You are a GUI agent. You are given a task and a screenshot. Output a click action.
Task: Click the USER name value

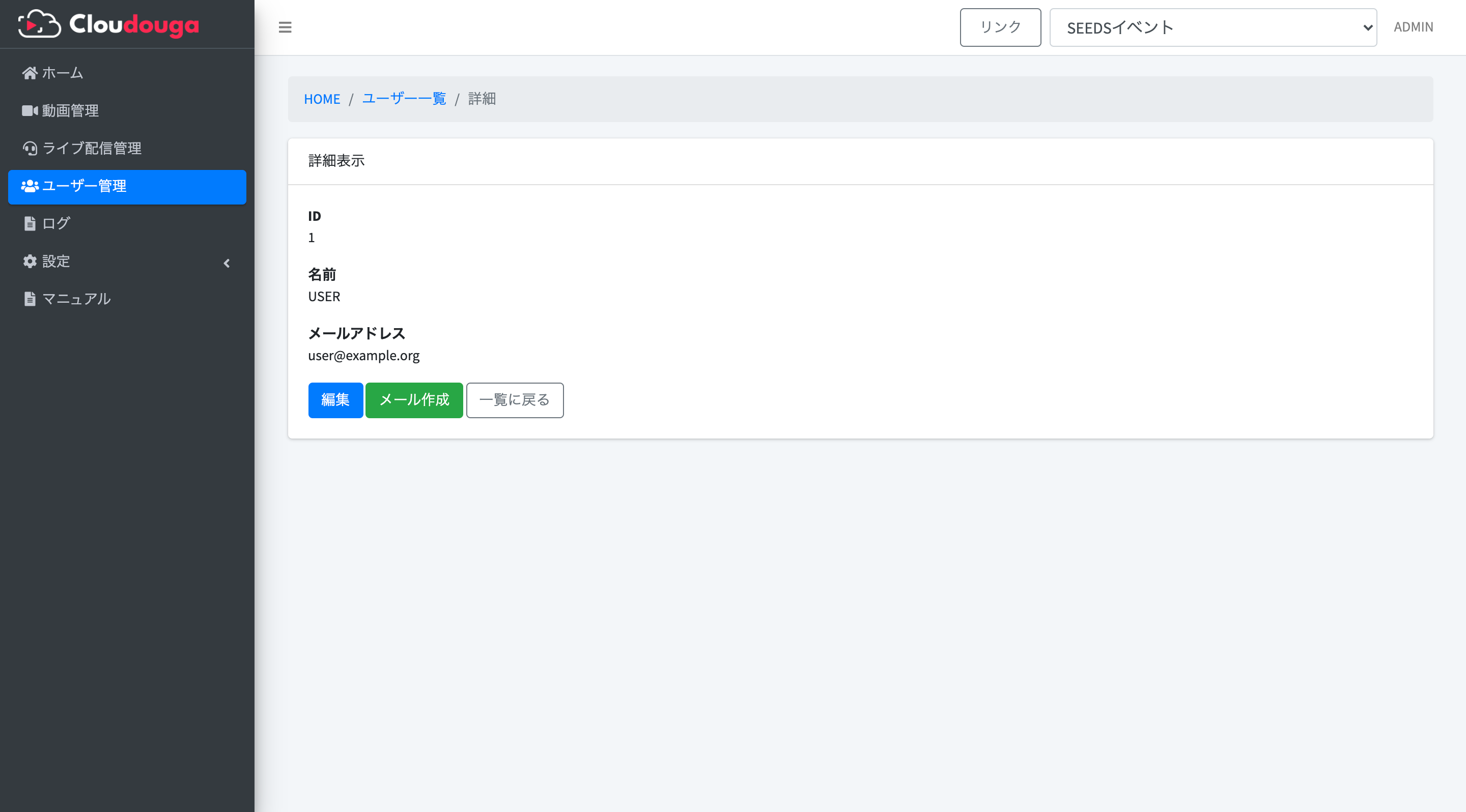pos(324,296)
